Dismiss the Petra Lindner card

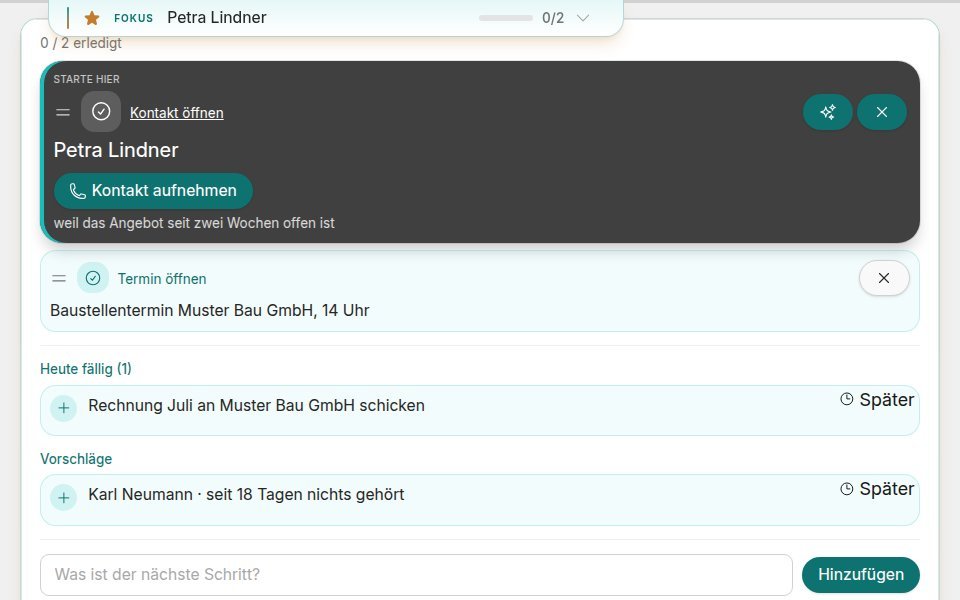click(882, 112)
